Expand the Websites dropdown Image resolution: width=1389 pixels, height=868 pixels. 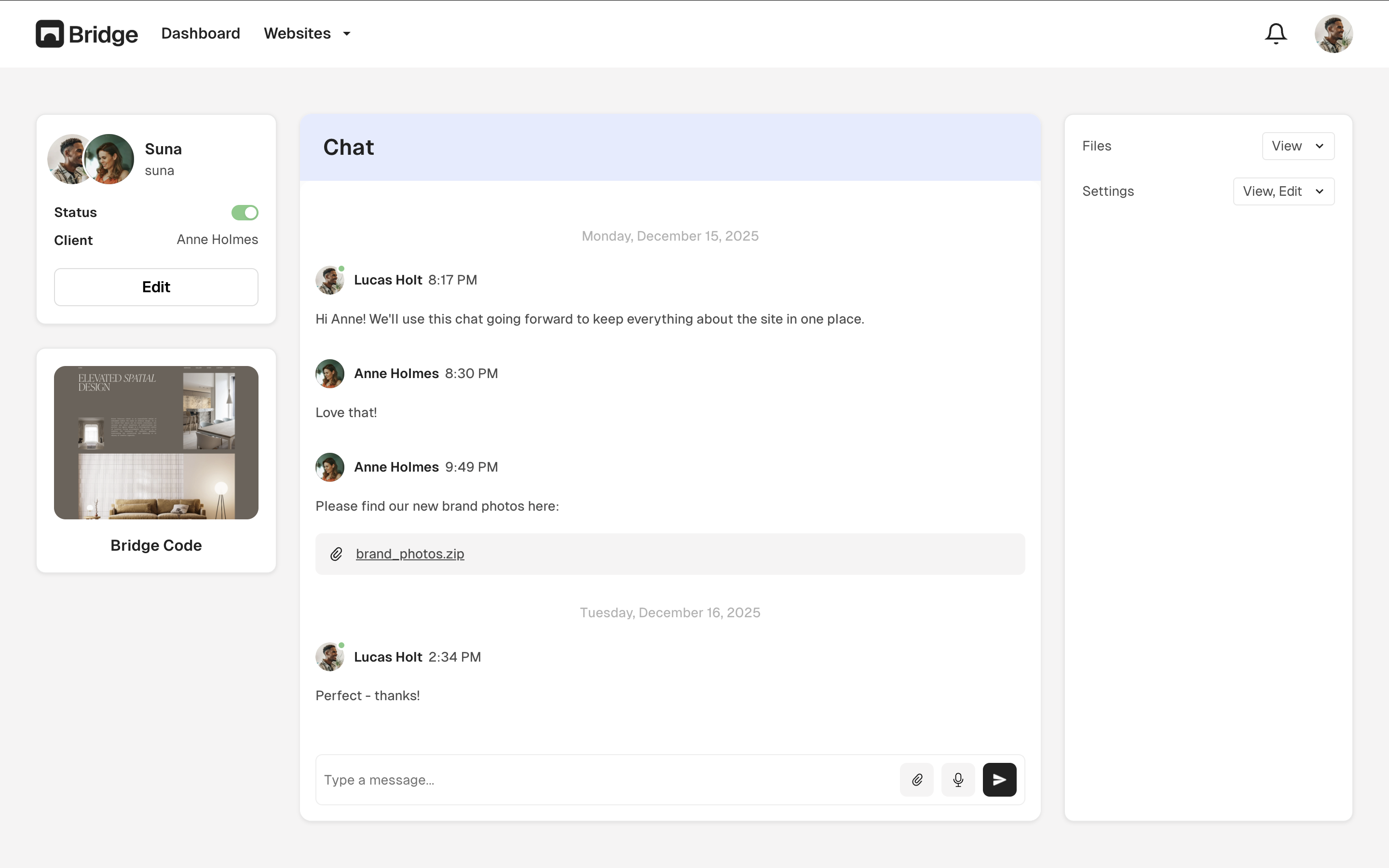tap(307, 33)
